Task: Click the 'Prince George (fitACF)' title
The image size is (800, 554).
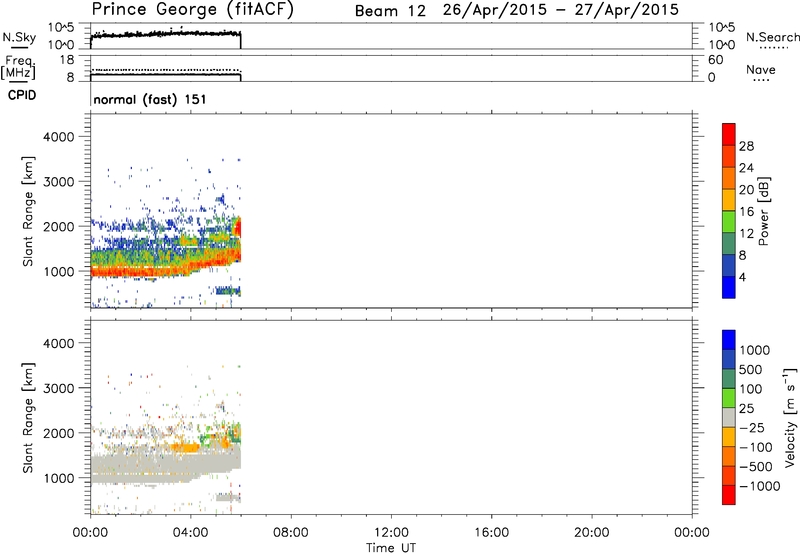Action: pyautogui.click(x=193, y=9)
